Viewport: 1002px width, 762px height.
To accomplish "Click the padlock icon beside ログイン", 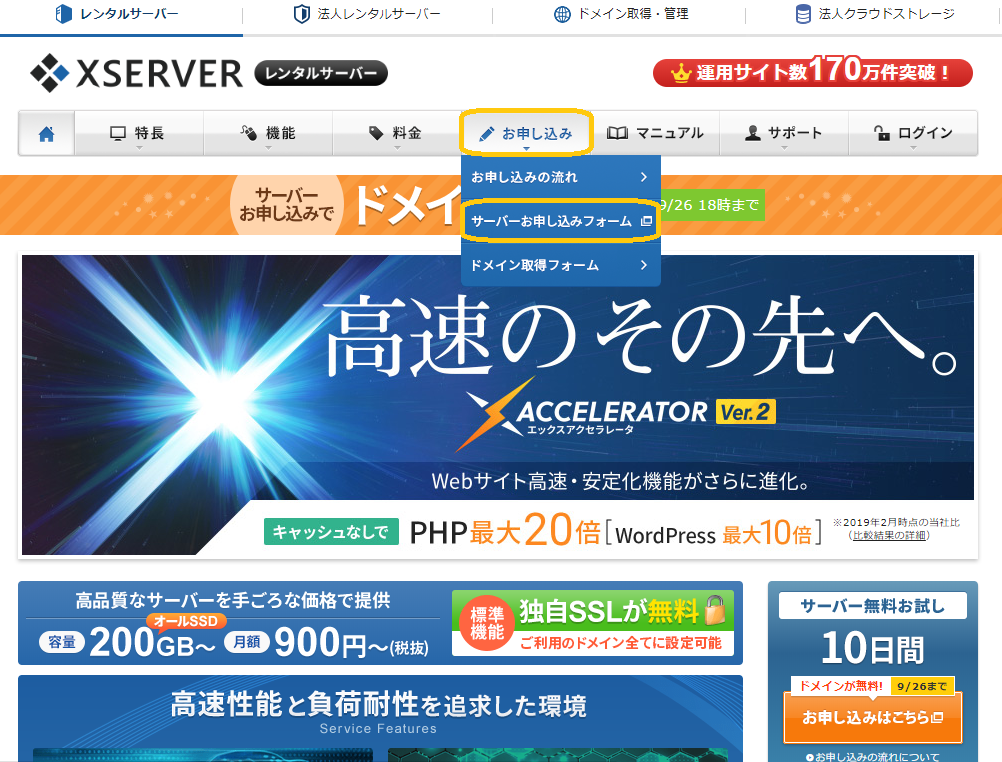I will tap(881, 132).
